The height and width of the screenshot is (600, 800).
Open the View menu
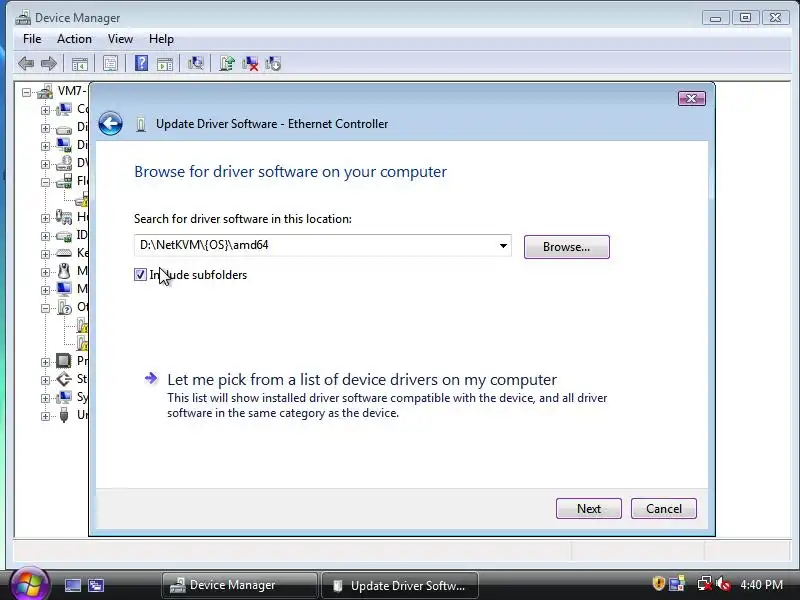pos(120,39)
